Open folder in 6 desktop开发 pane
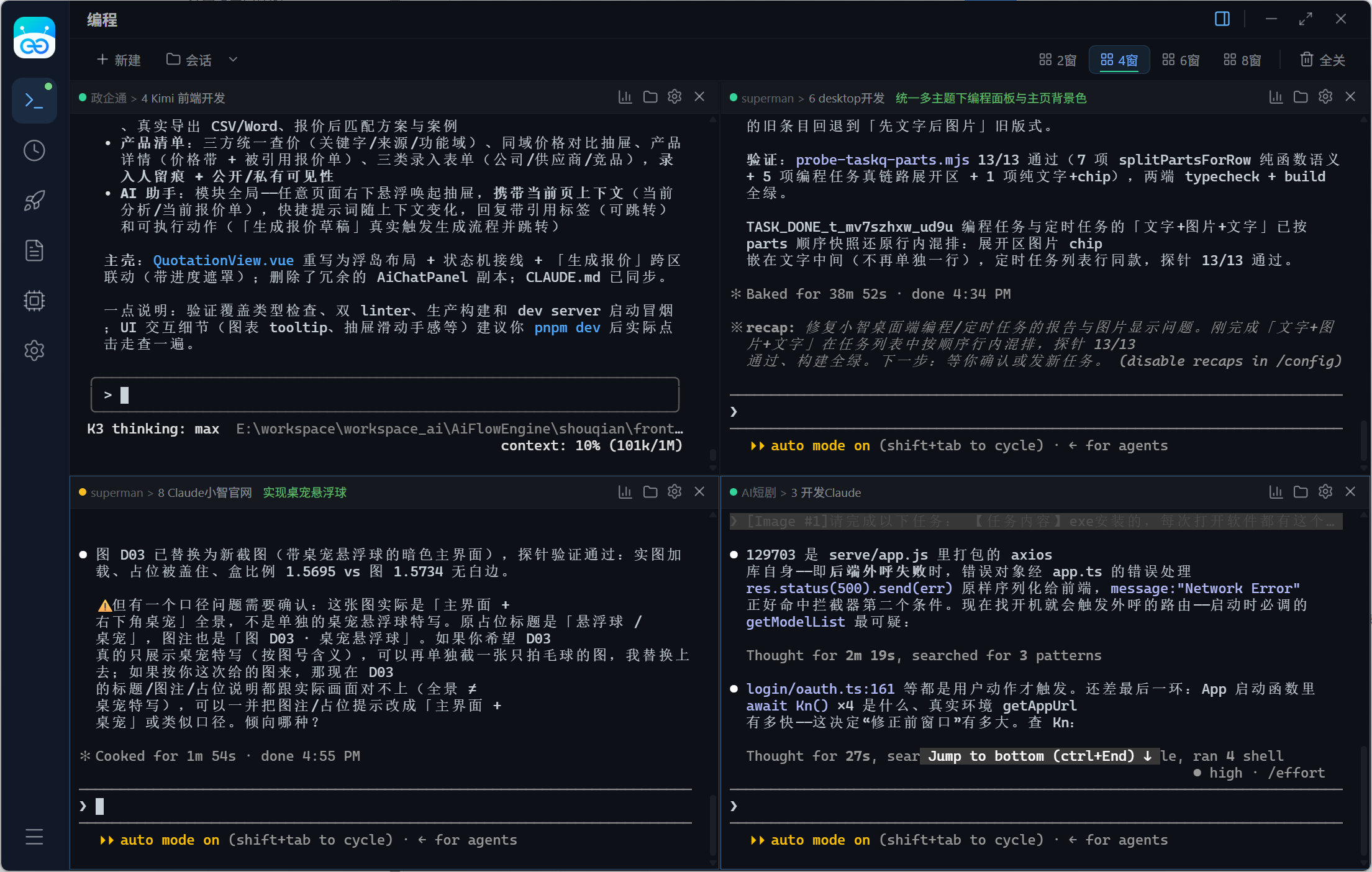 [x=1301, y=97]
